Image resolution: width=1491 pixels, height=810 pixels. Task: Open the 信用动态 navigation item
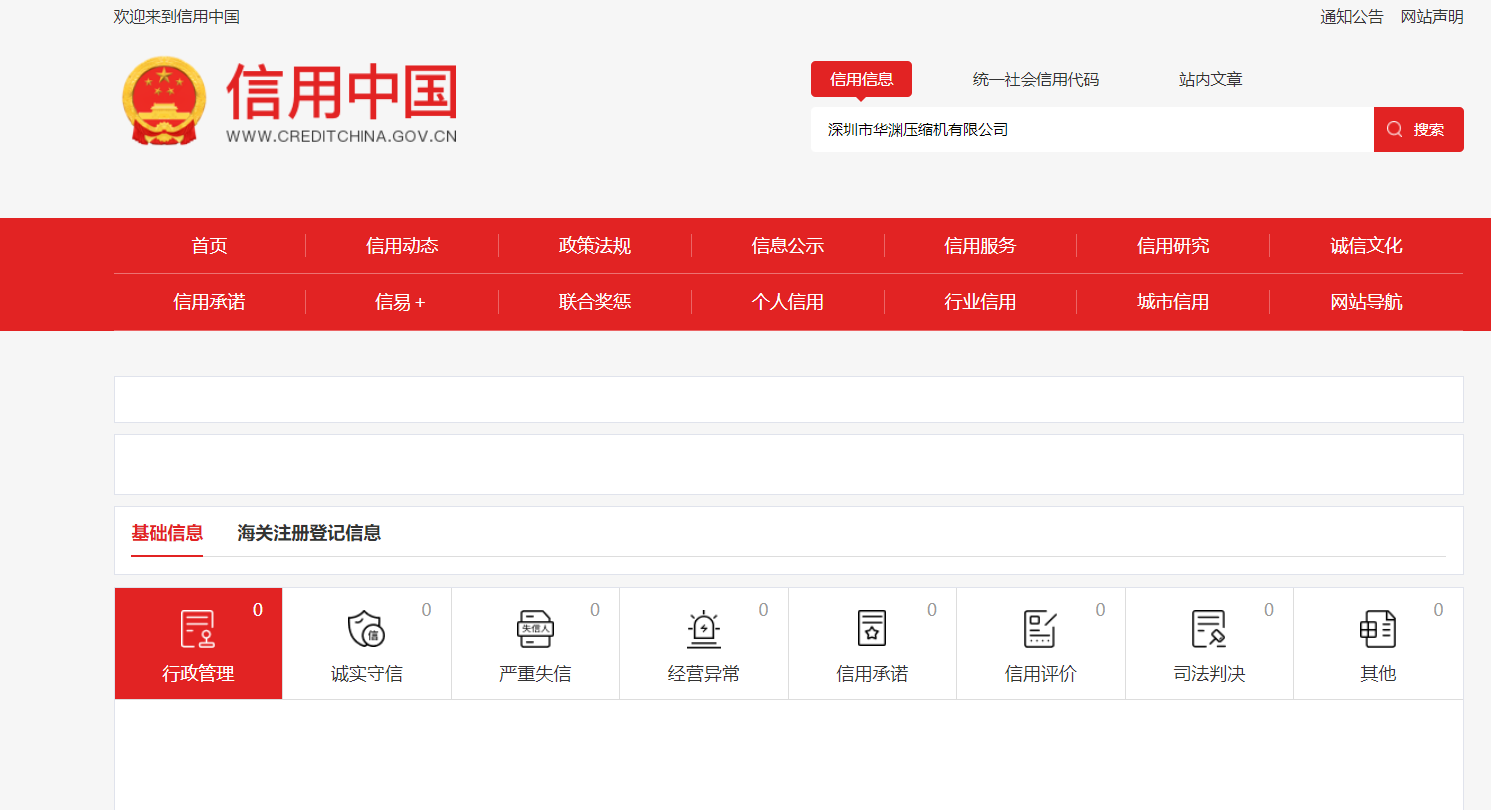coord(402,246)
